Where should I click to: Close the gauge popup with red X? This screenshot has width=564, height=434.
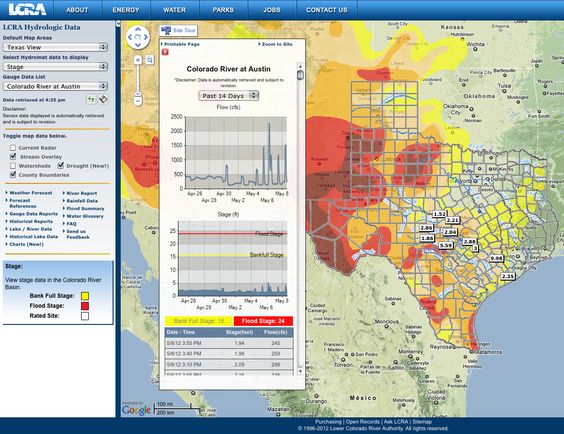[165, 52]
